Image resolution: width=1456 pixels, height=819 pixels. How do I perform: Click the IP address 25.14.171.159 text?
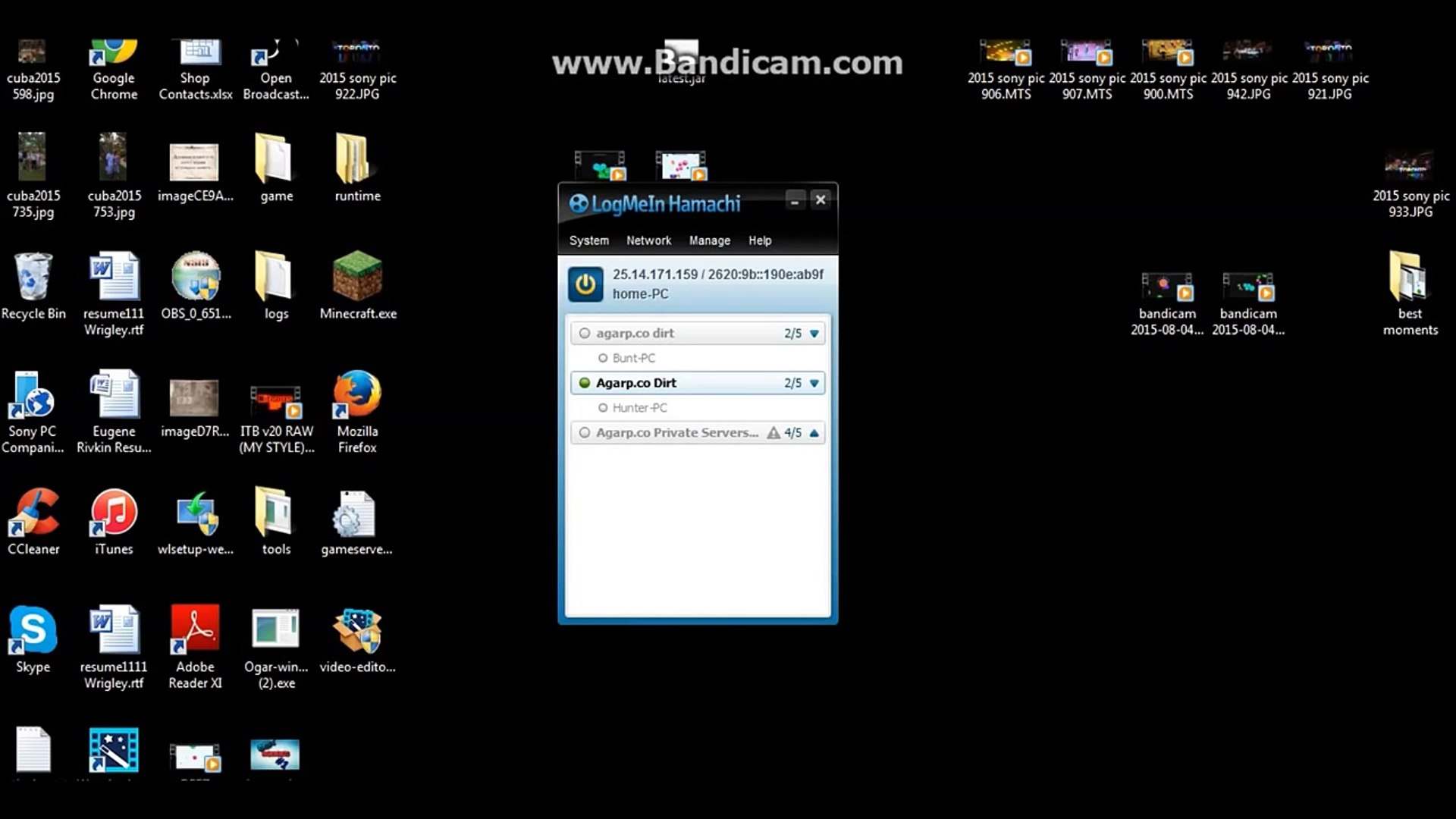coord(655,275)
